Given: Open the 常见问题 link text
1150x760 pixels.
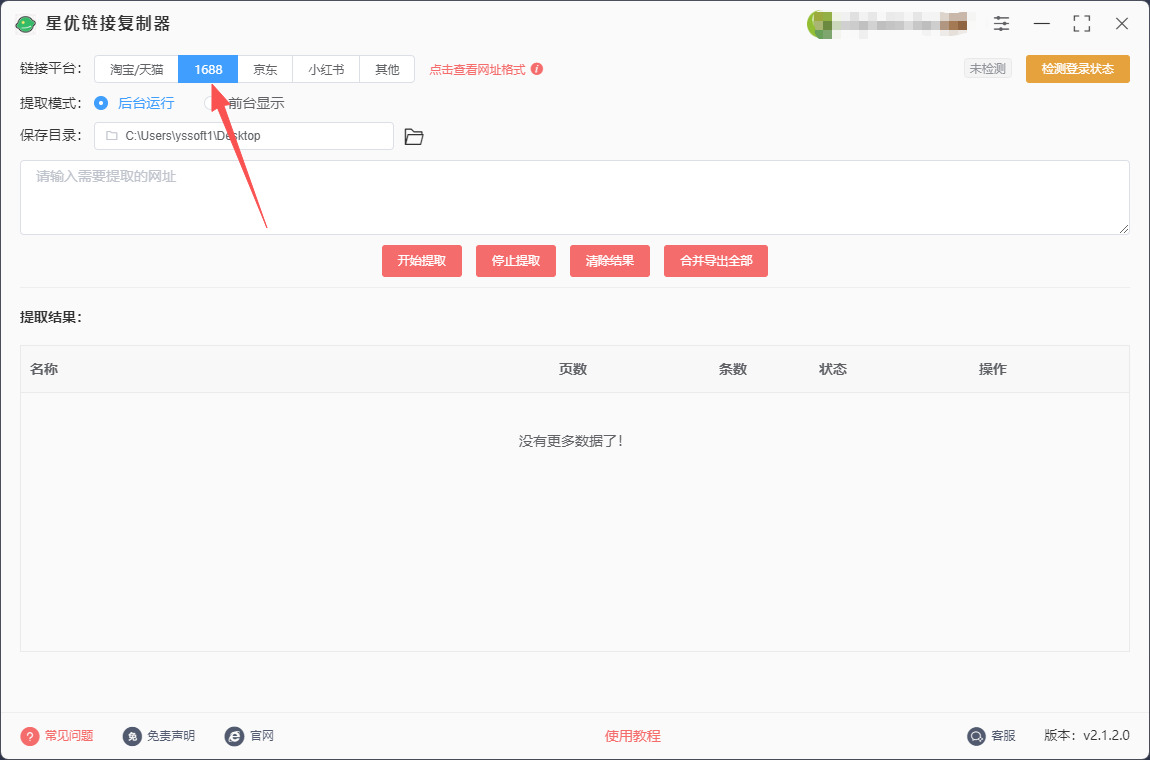Looking at the screenshot, I should pos(69,736).
